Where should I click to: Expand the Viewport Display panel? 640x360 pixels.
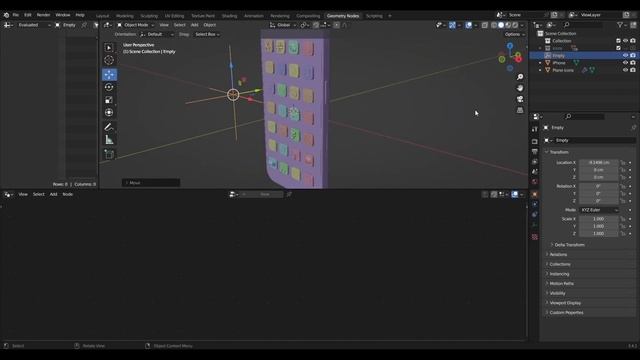(x=565, y=303)
